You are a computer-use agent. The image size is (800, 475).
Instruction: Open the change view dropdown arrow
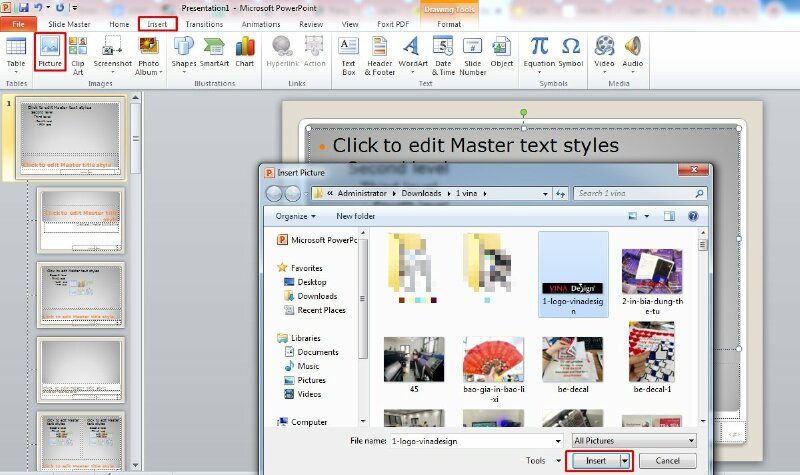pos(646,216)
